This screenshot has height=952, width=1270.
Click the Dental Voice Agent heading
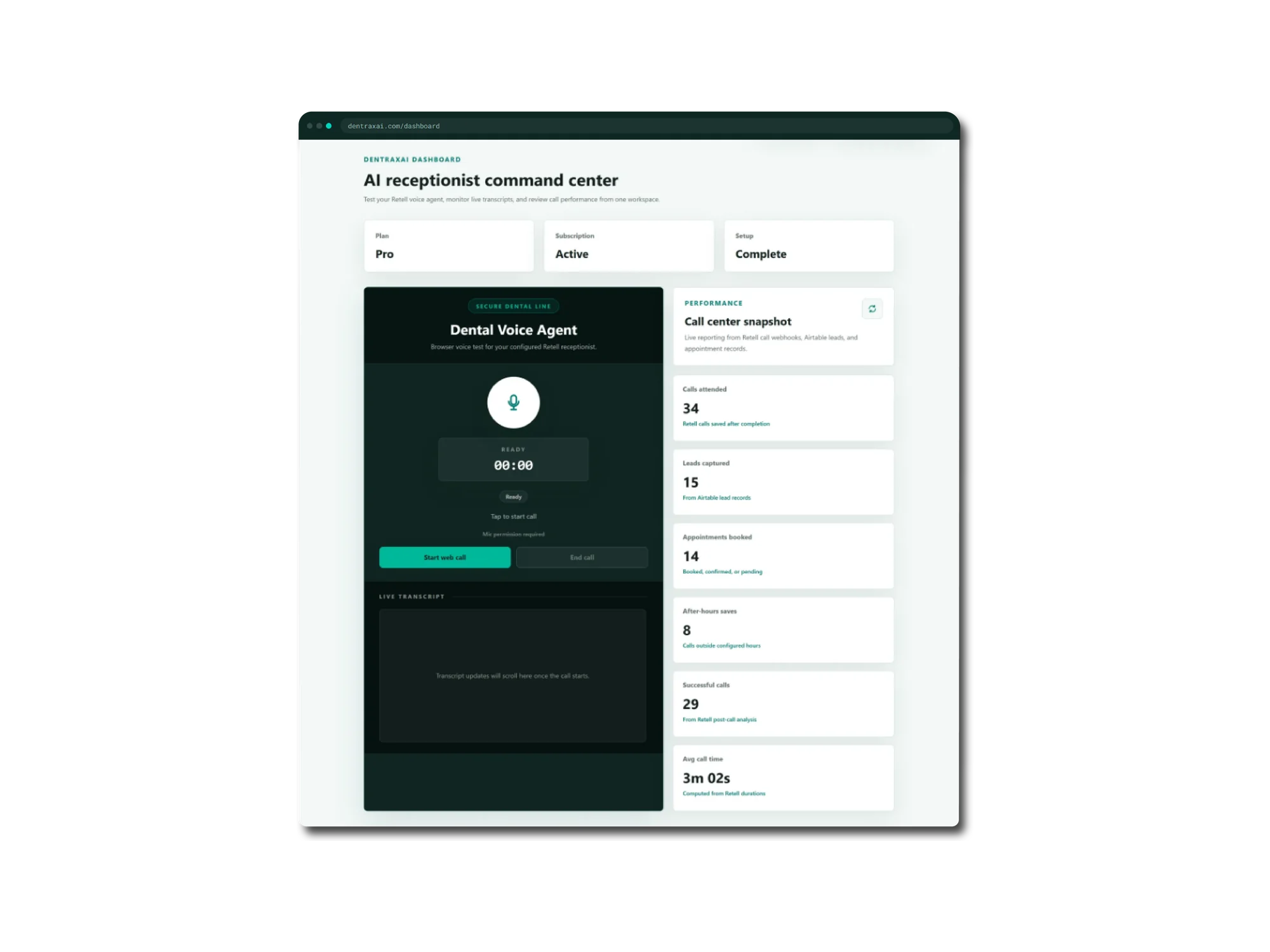pyautogui.click(x=513, y=330)
